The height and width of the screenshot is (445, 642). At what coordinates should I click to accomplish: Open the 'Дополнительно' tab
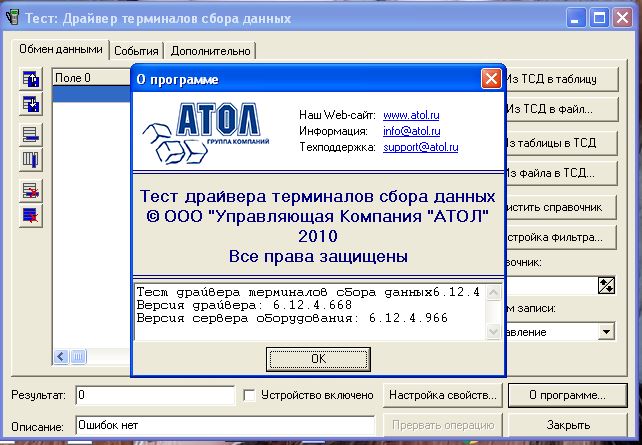[x=210, y=50]
